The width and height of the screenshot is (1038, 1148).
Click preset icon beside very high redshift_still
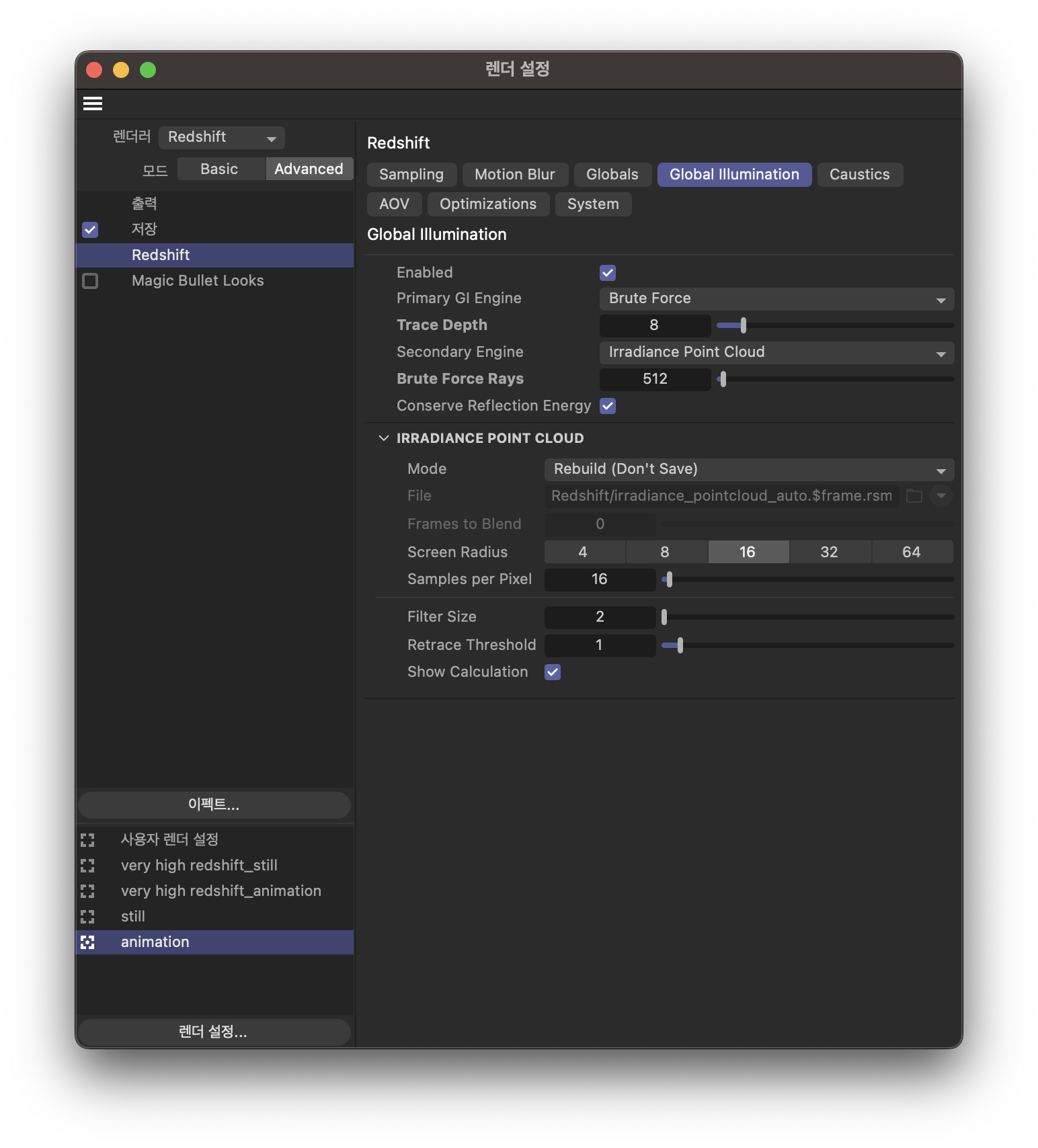tap(87, 865)
